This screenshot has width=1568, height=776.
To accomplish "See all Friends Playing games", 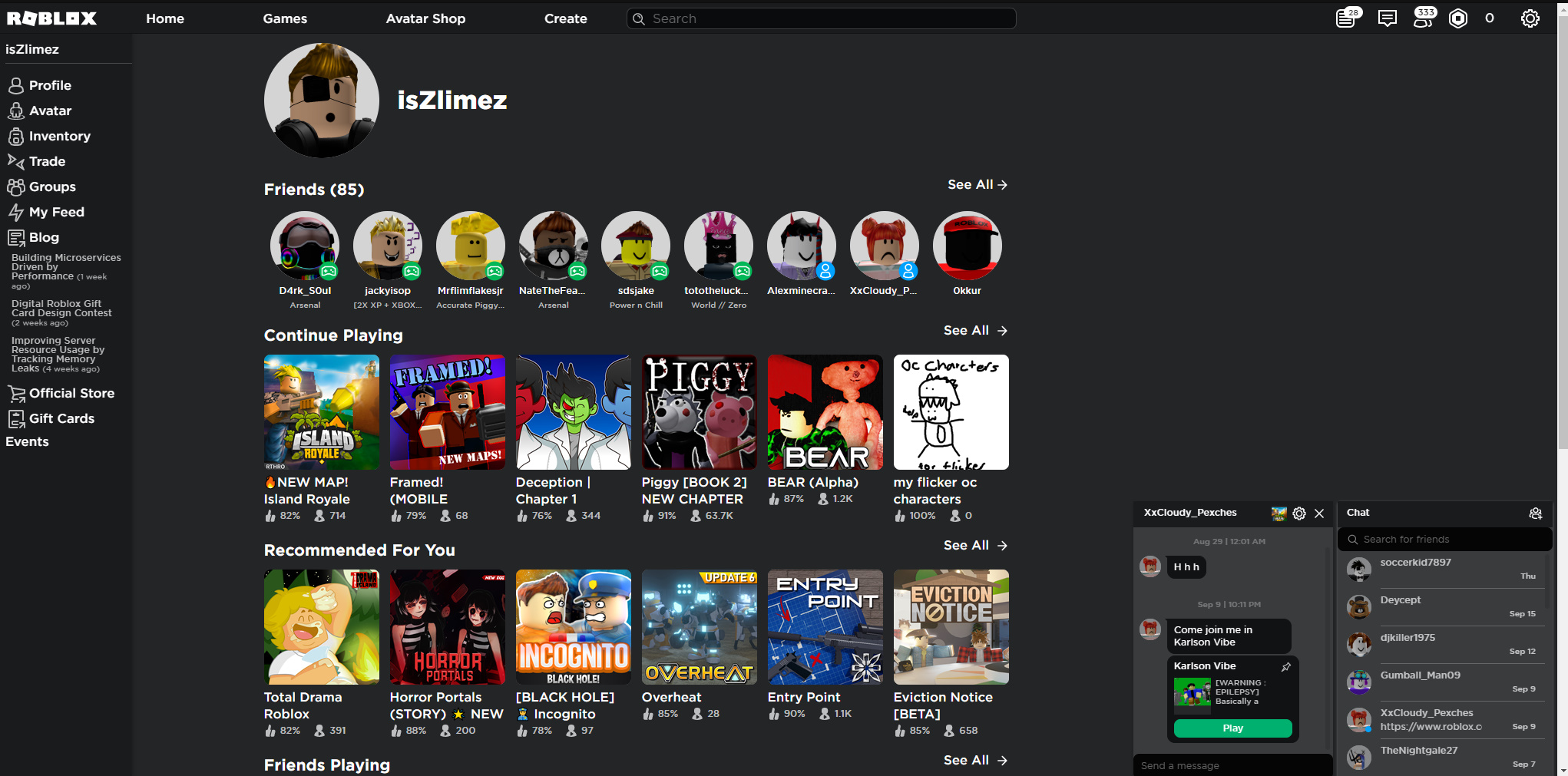I will click(x=975, y=760).
